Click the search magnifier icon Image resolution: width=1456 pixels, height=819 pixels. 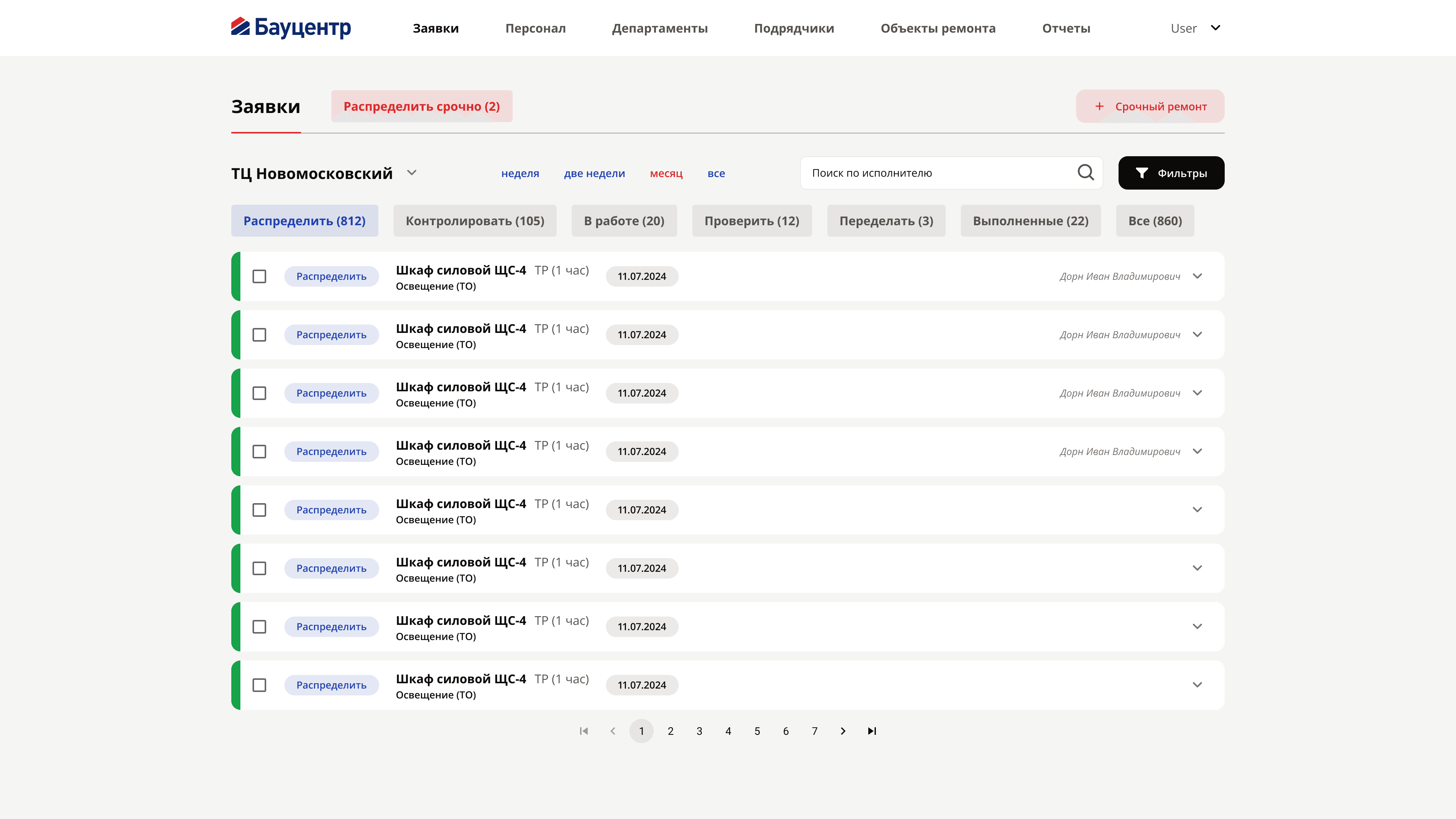coord(1085,173)
